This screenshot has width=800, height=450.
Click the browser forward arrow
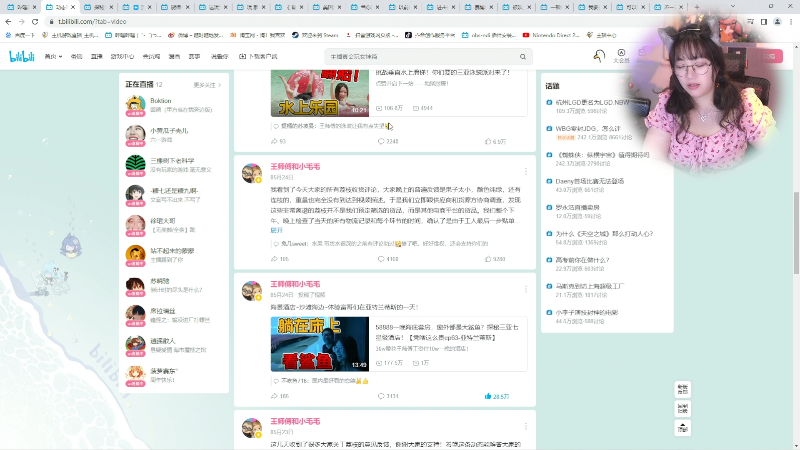(21, 21)
